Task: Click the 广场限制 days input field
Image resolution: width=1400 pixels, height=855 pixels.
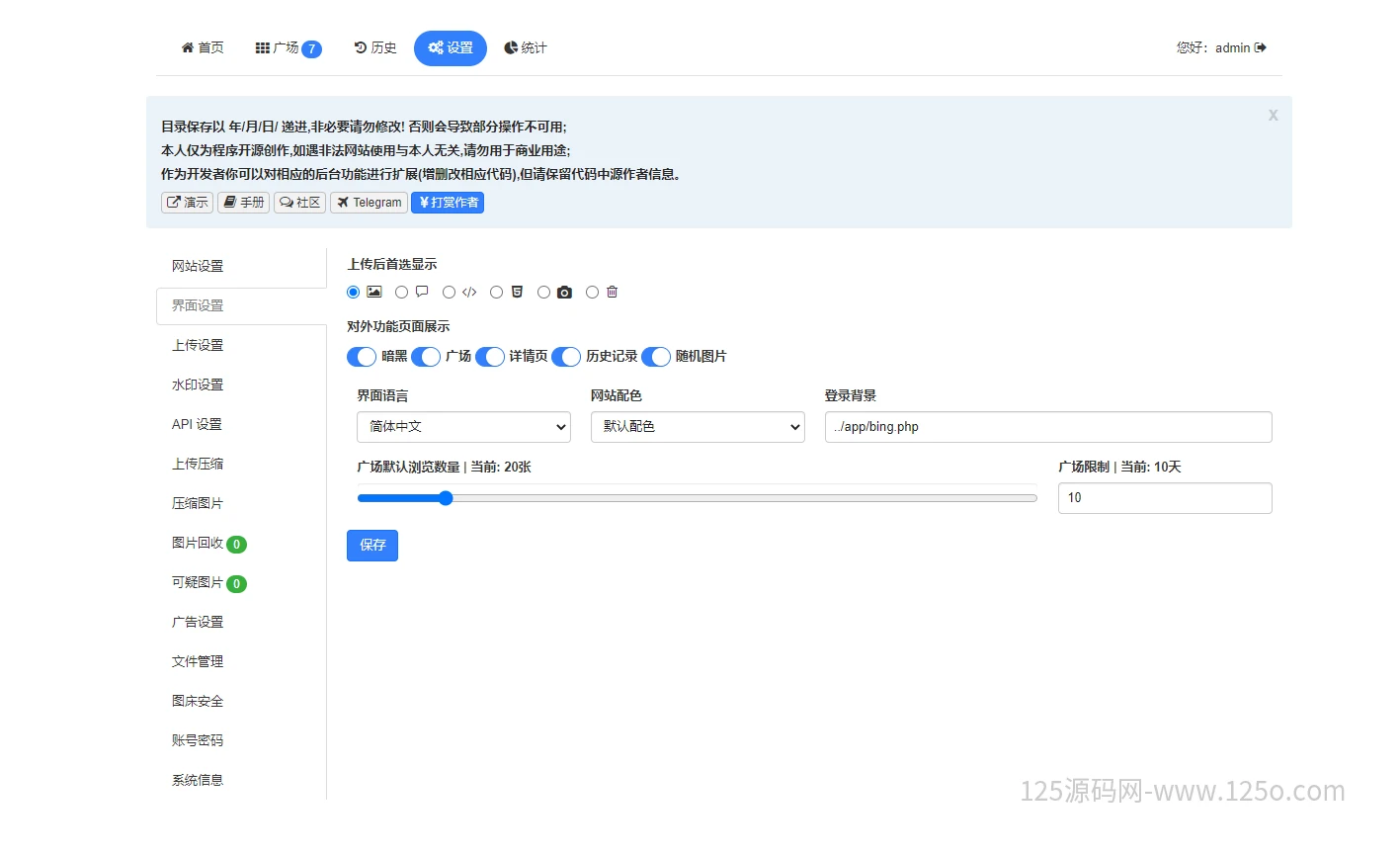Action: (x=1165, y=498)
